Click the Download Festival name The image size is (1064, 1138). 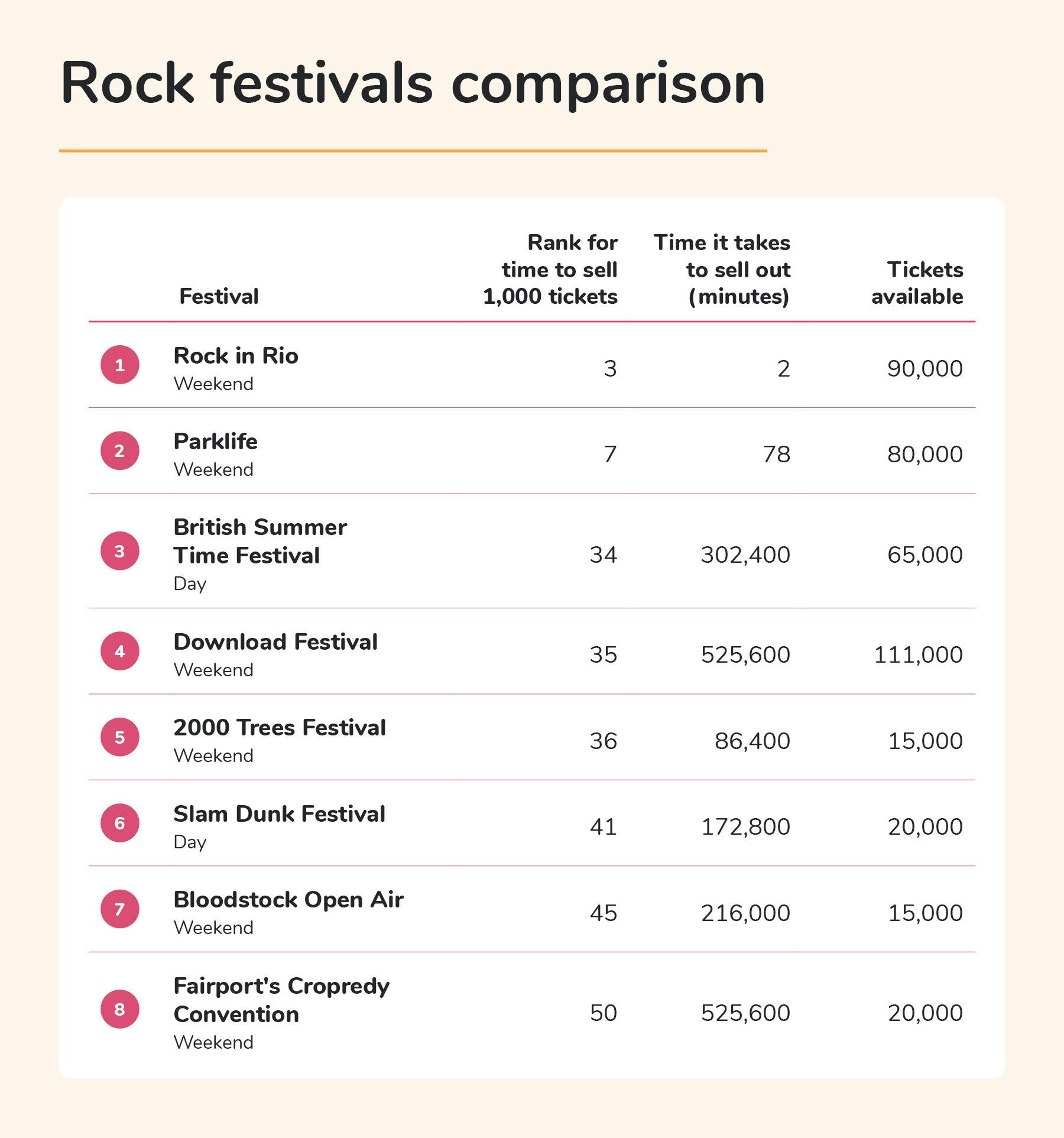275,642
